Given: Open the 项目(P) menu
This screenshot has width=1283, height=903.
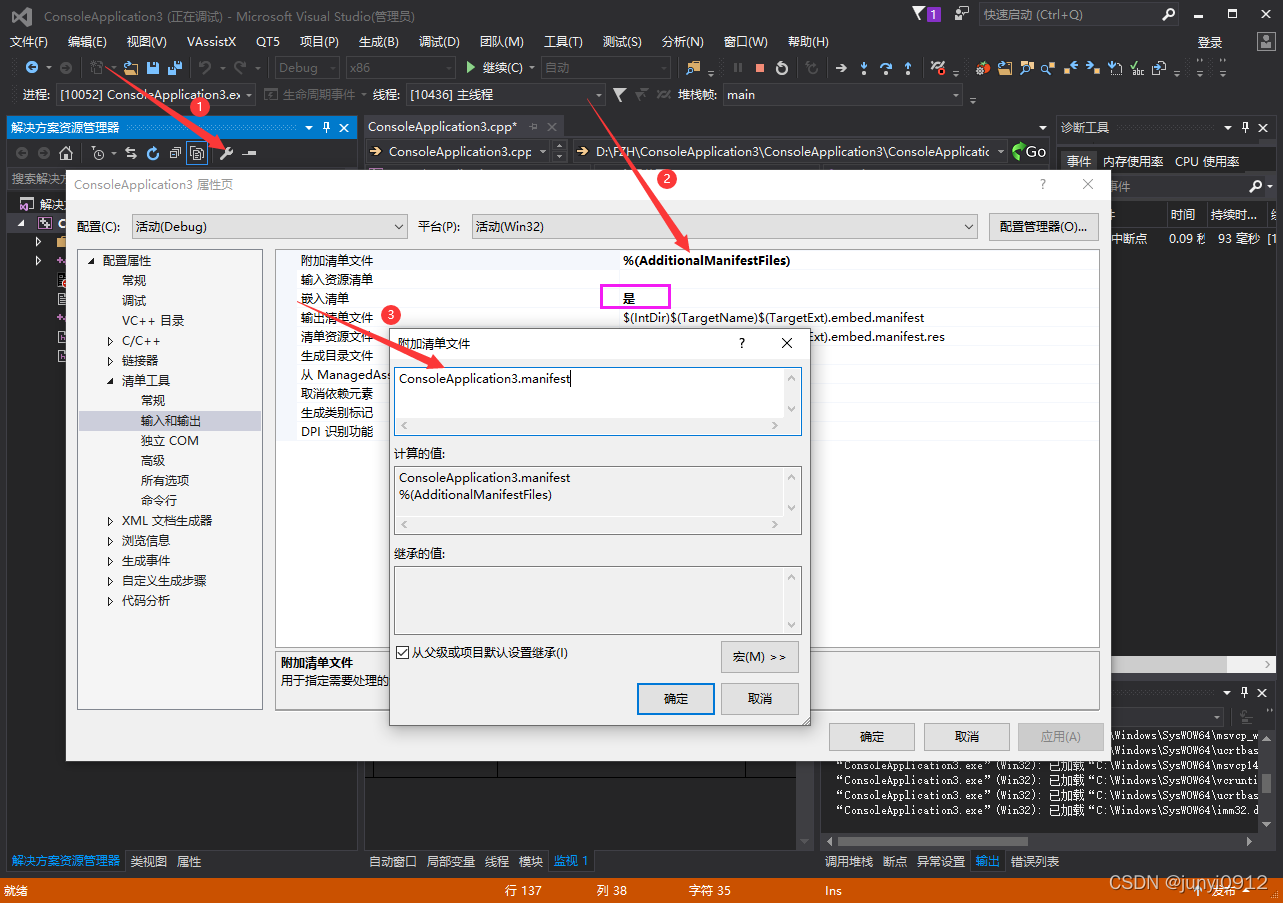Looking at the screenshot, I should pyautogui.click(x=319, y=42).
